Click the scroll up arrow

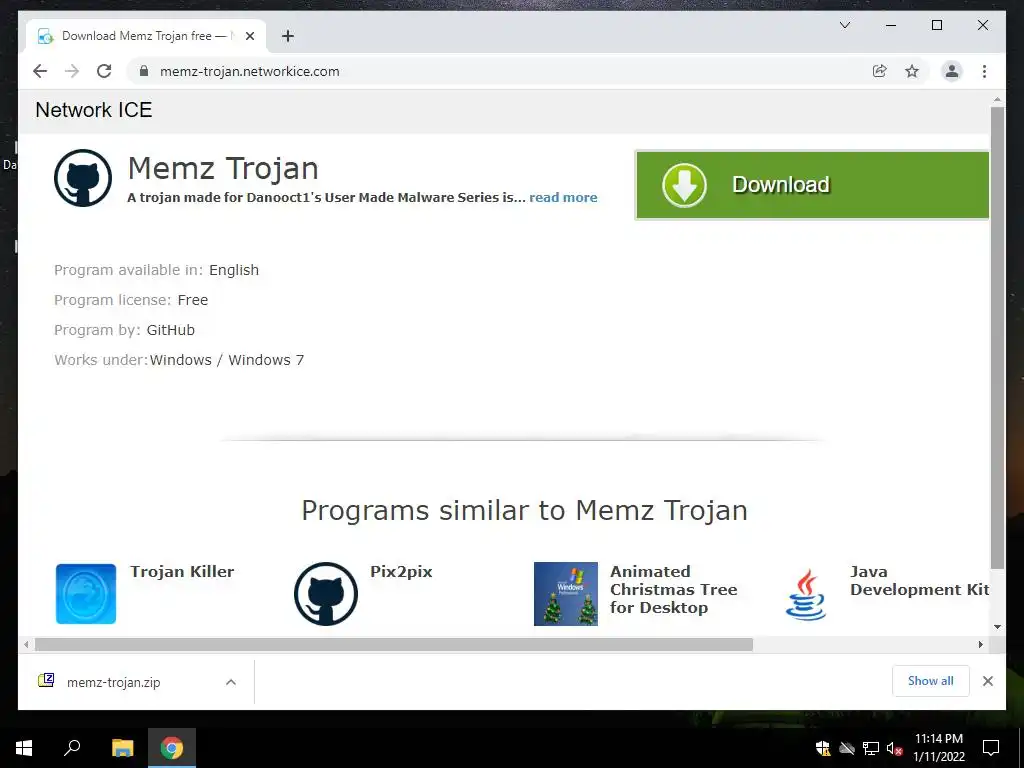(997, 100)
